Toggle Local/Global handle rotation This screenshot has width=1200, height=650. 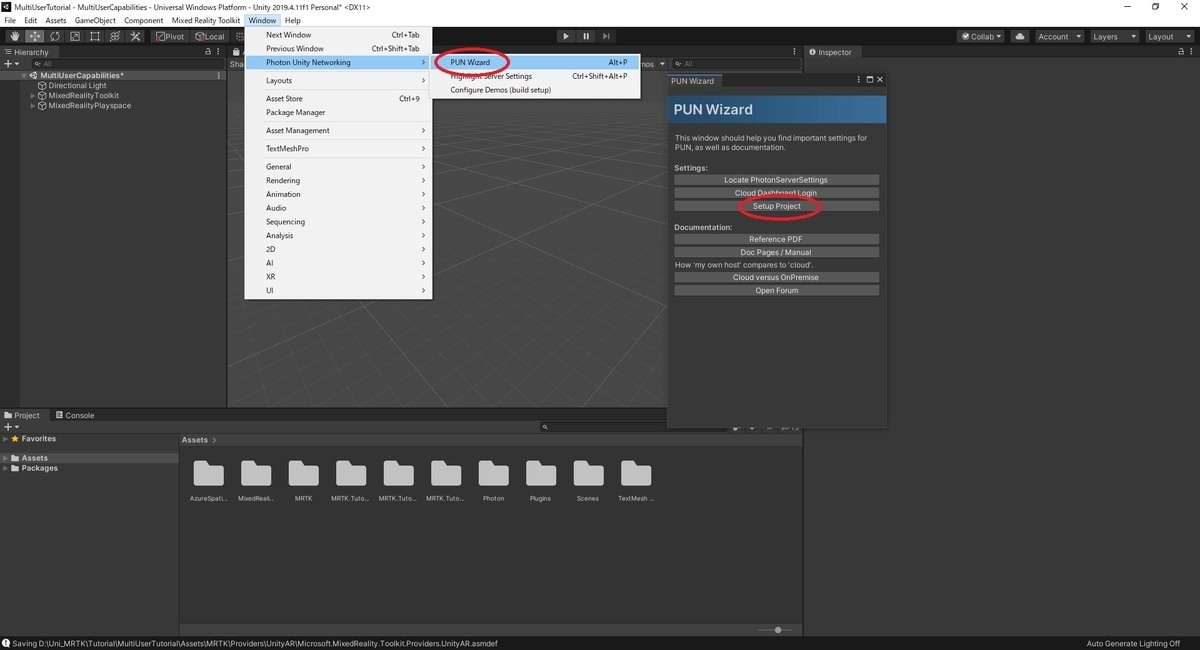point(209,36)
